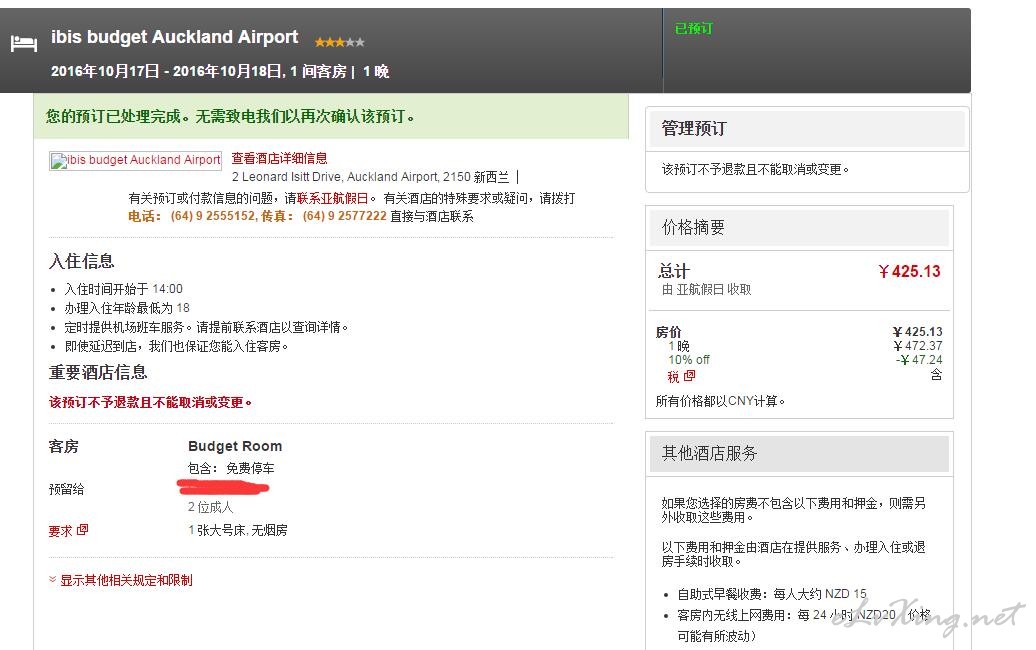Click the 1 晚 price ¥472.37
Viewport: 1036px width, 650px height.
[x=918, y=345]
